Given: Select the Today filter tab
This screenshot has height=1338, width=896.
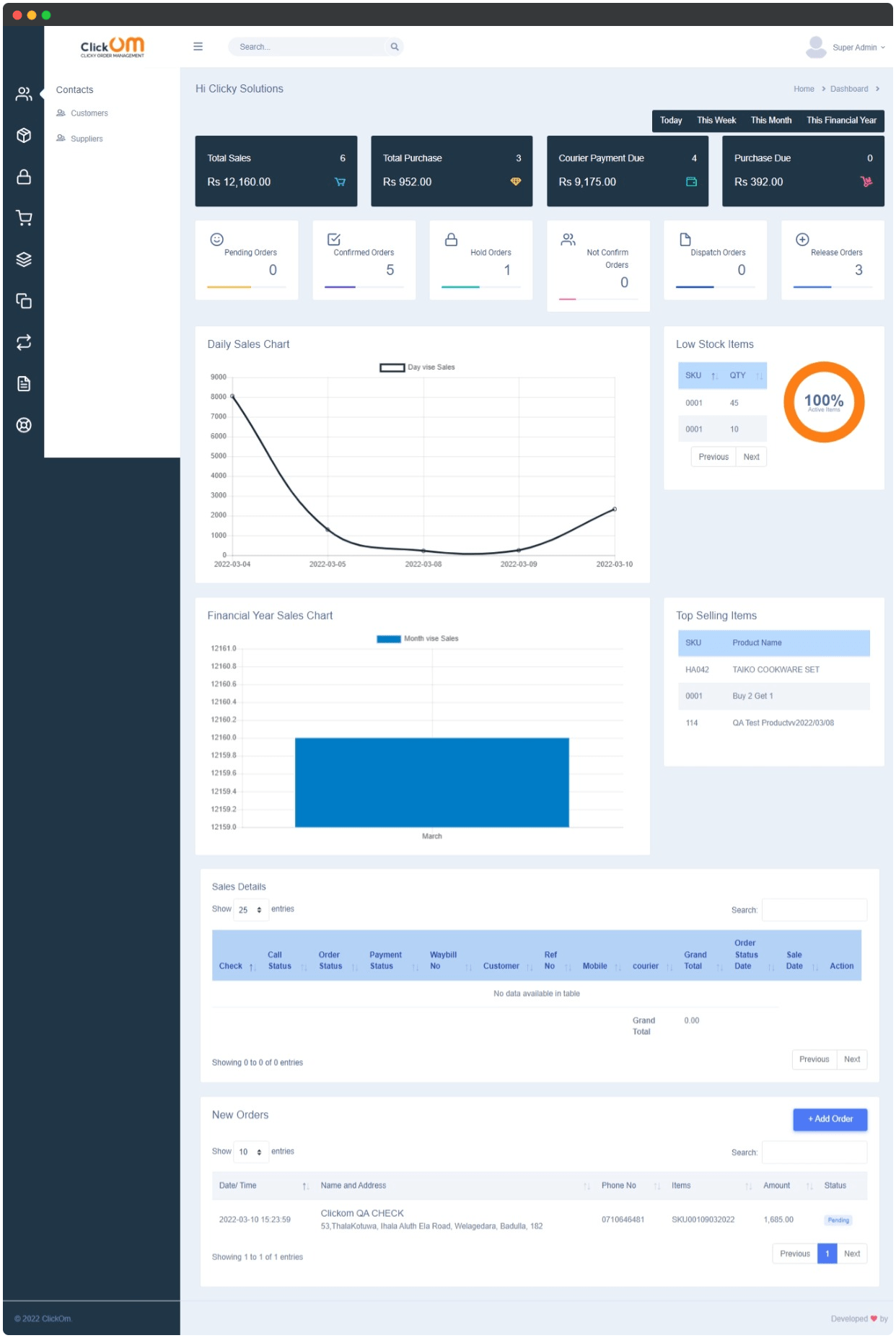Looking at the screenshot, I should pyautogui.click(x=671, y=121).
